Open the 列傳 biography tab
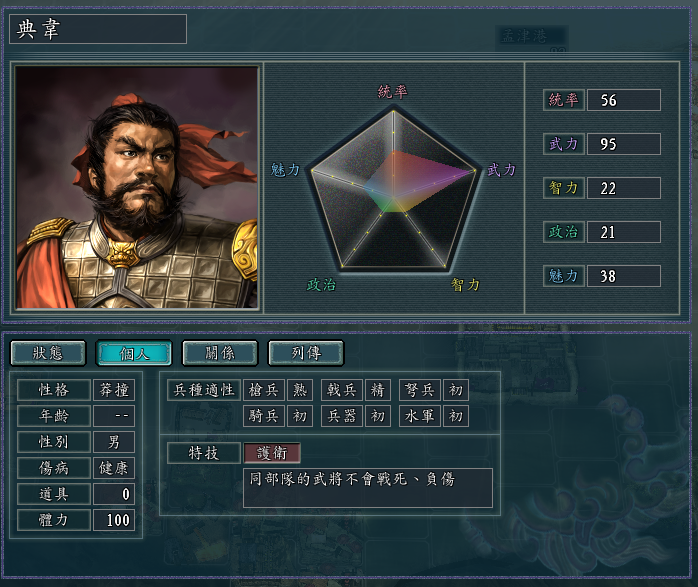Image resolution: width=698 pixels, height=587 pixels. coord(306,353)
